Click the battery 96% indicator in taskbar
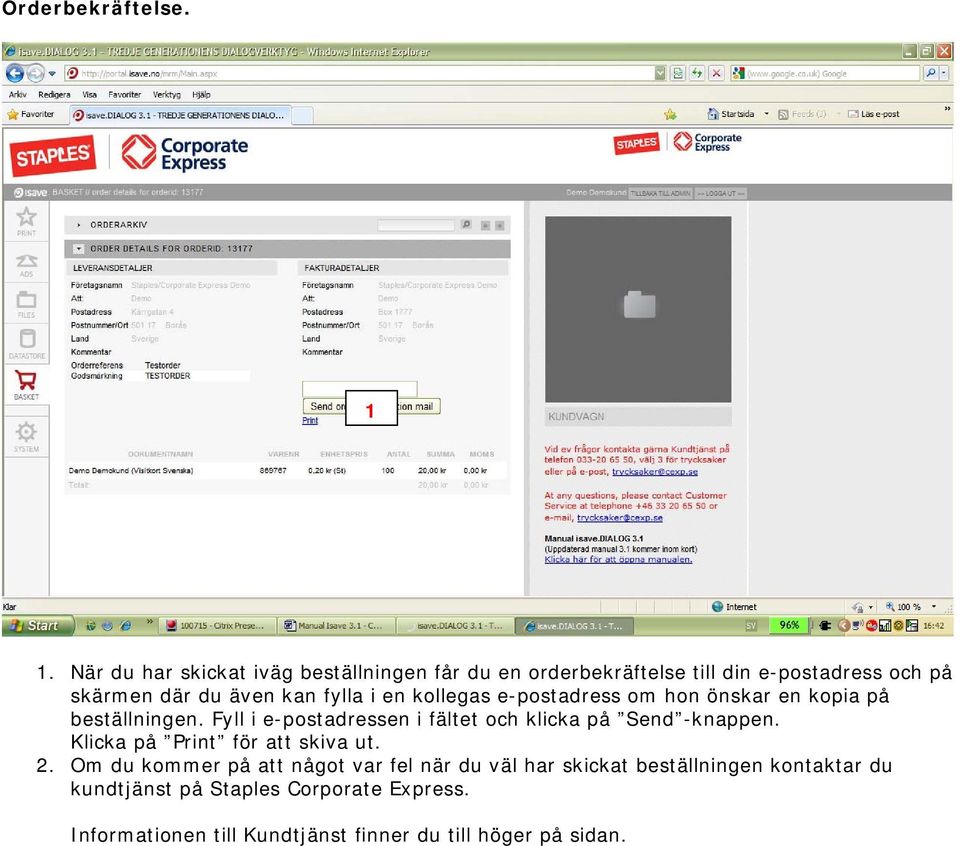 click(x=789, y=625)
